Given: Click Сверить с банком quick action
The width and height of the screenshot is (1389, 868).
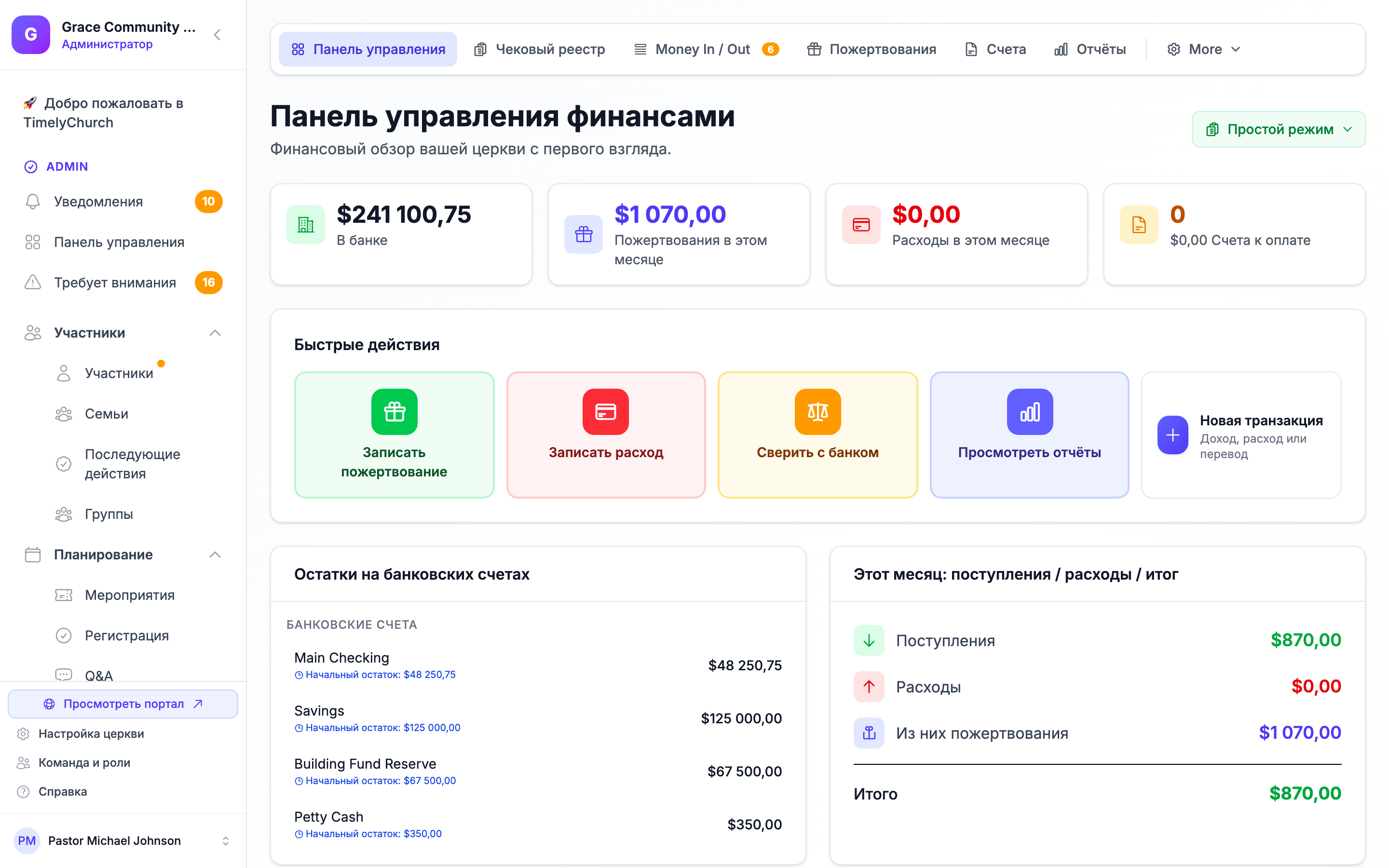Looking at the screenshot, I should 817,434.
